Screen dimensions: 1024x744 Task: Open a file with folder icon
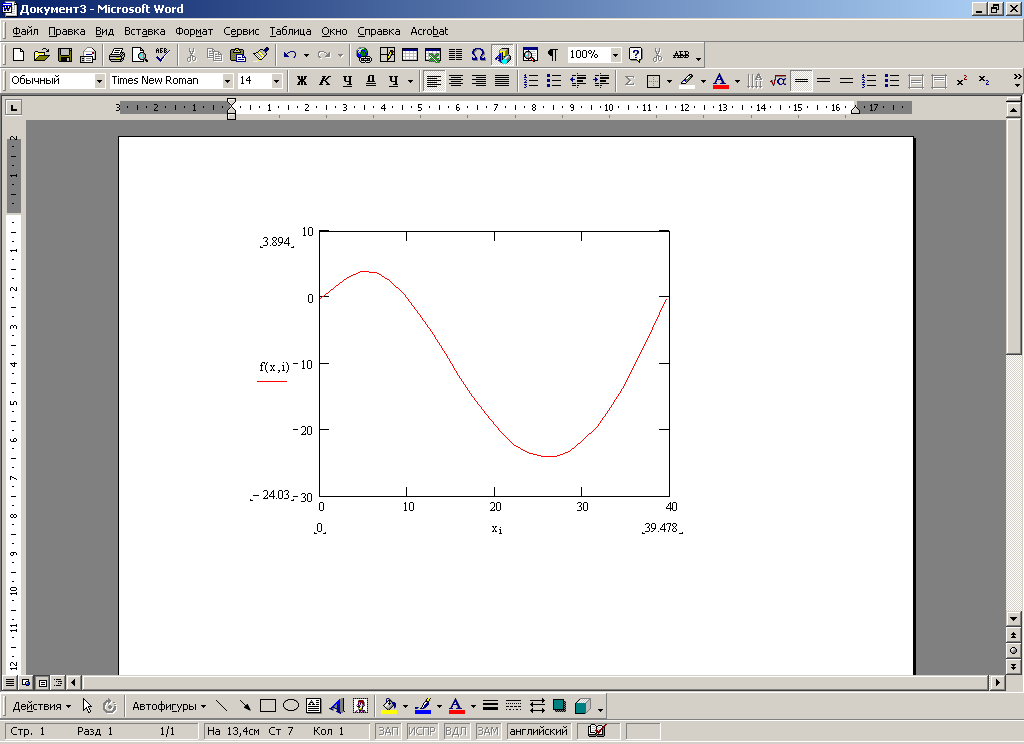[42, 55]
